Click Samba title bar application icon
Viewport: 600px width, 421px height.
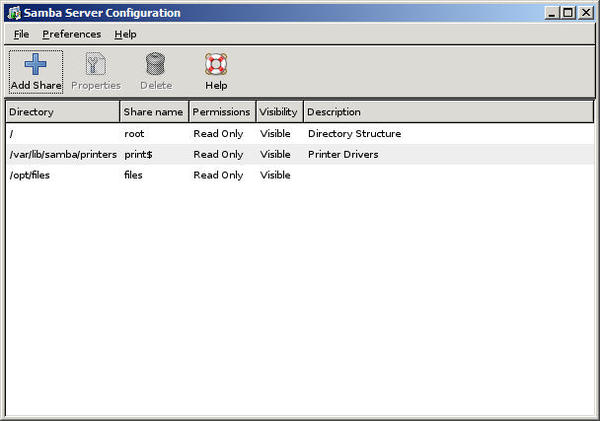14,13
